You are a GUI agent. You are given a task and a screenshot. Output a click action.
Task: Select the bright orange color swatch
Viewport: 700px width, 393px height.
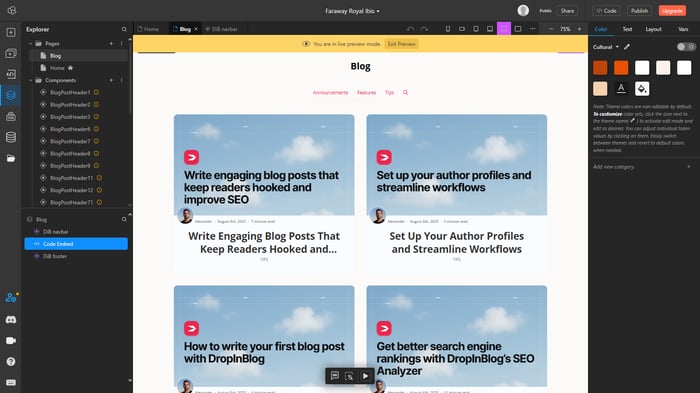(x=621, y=68)
